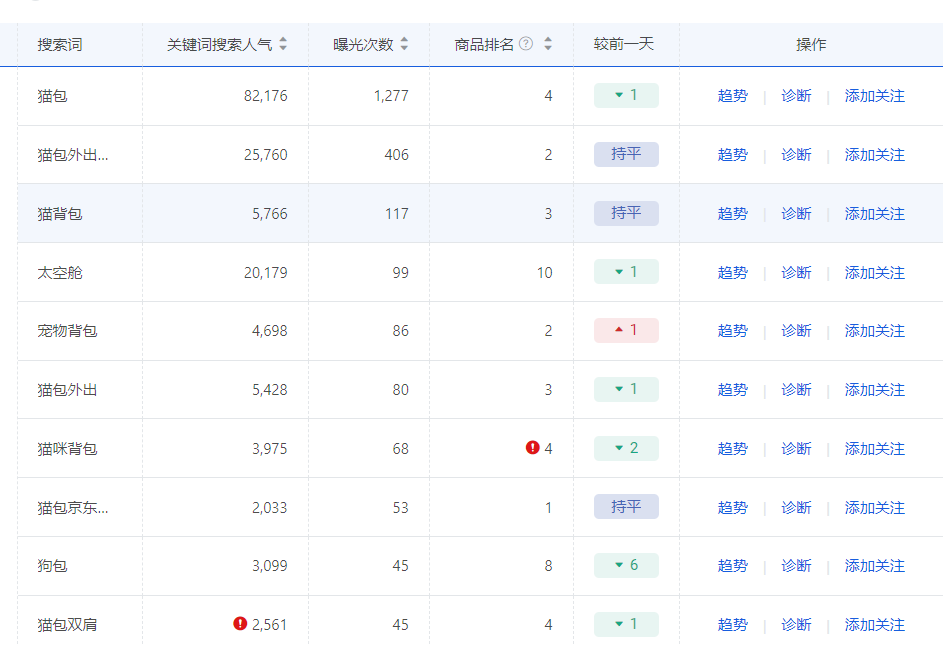Click the red up-1 badge for 宠物背包
Screen dimensions: 947x645
[626, 330]
